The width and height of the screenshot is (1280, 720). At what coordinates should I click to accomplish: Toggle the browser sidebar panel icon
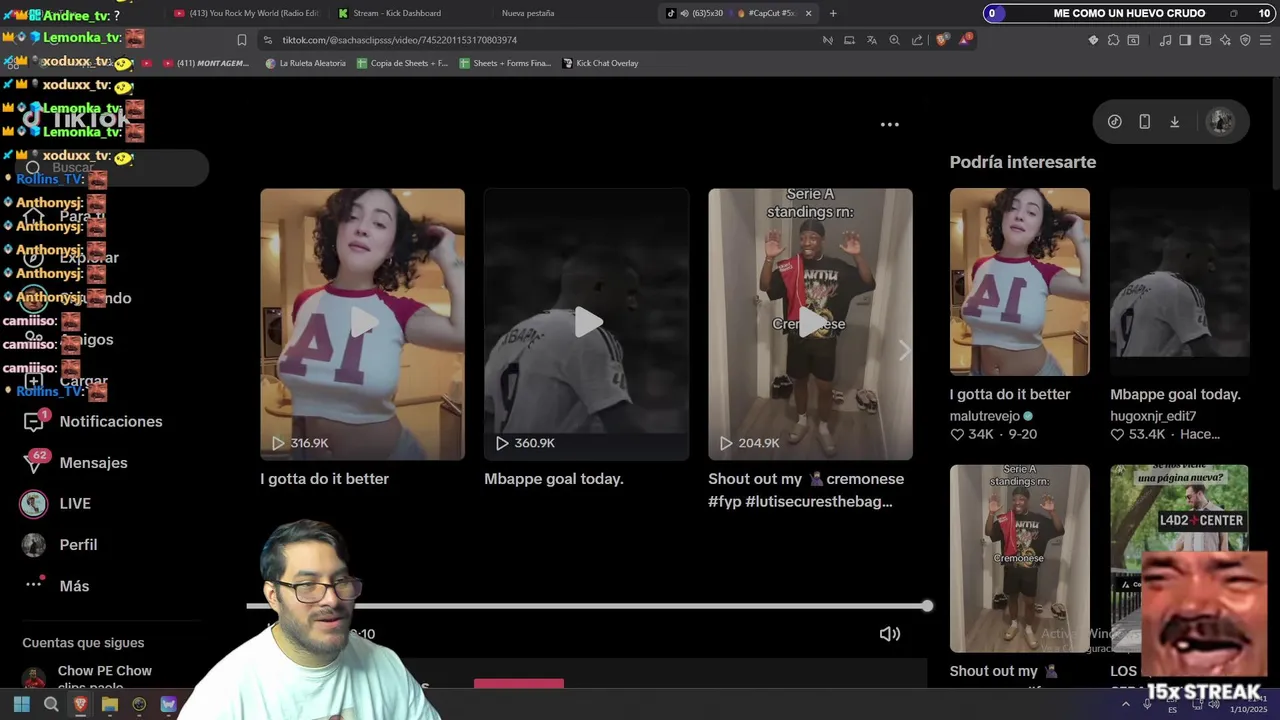click(x=1185, y=40)
